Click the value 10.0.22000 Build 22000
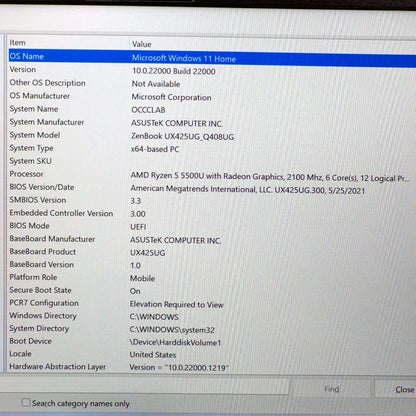This screenshot has width=416, height=416. 174,71
